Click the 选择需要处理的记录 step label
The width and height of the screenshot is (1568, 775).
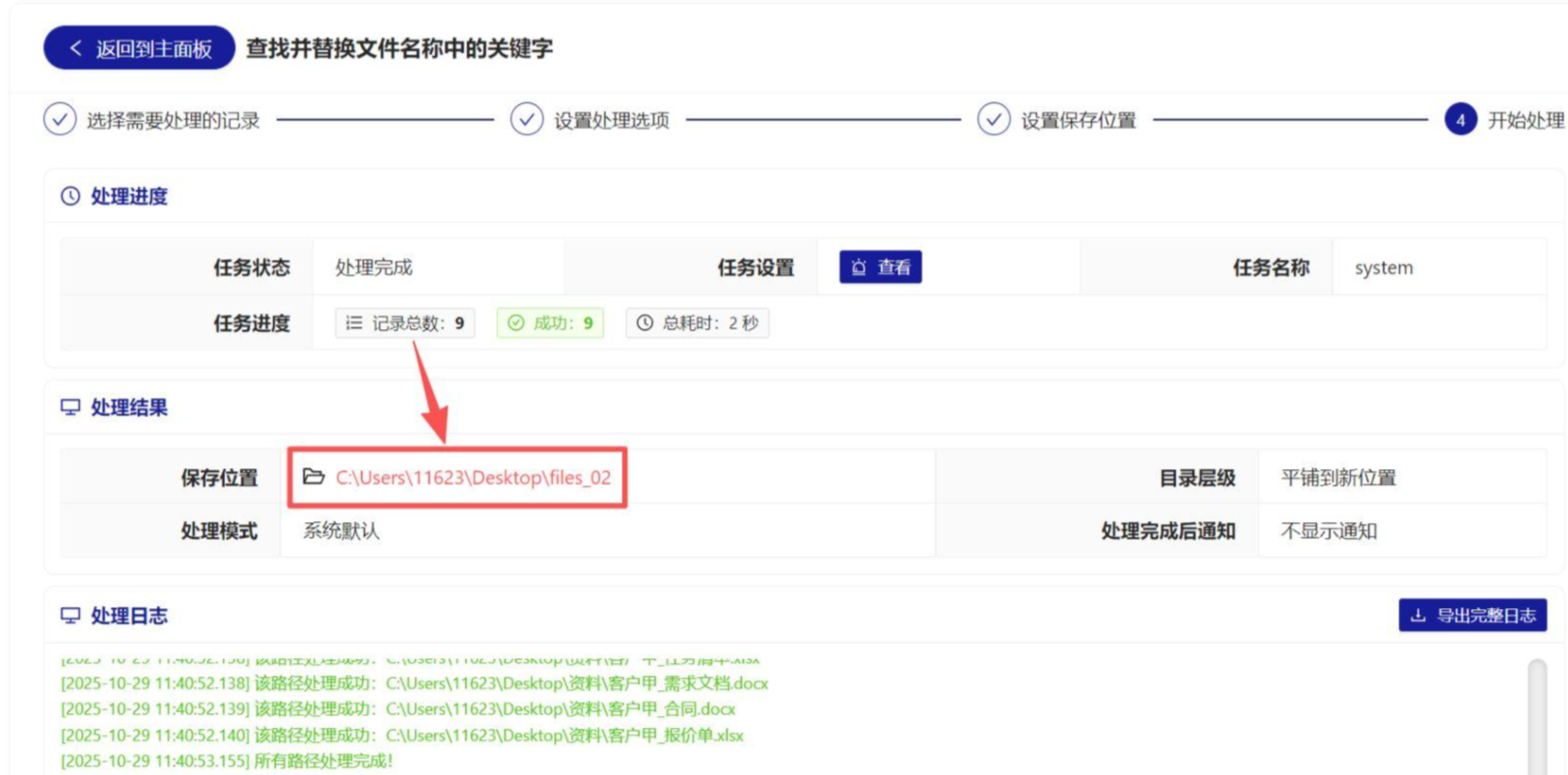pyautogui.click(x=174, y=121)
